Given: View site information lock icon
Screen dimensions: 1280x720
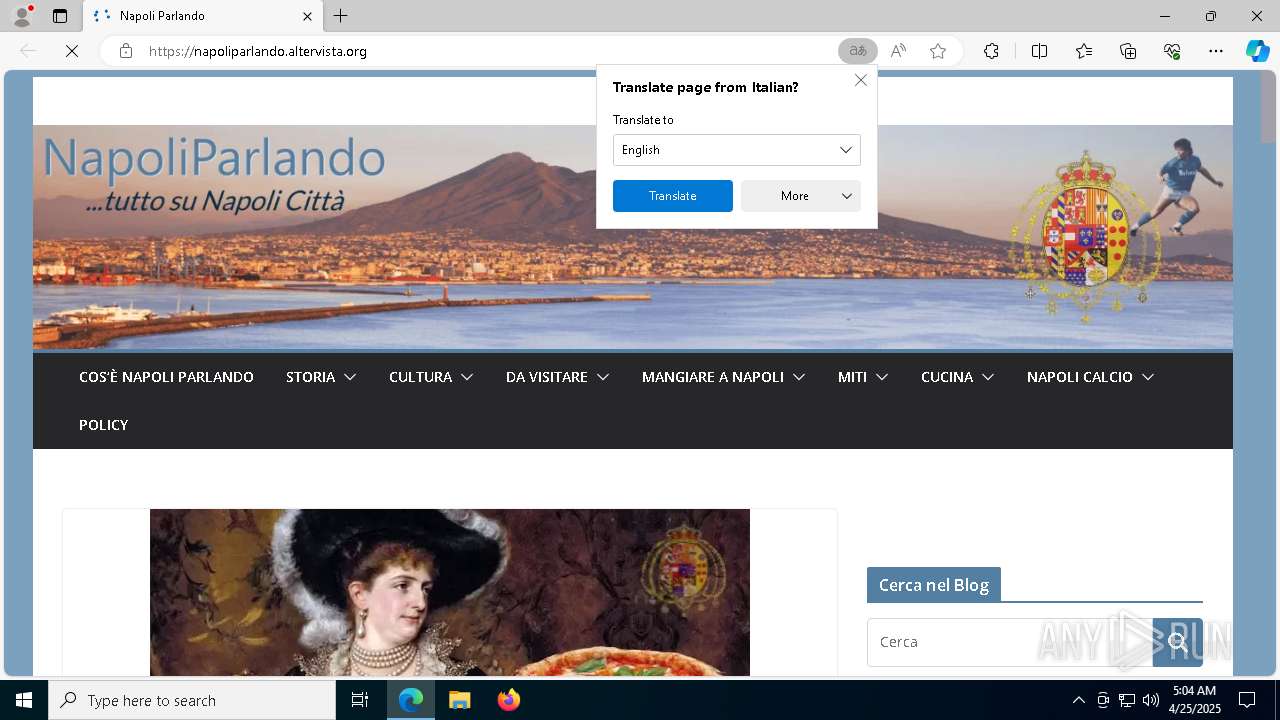Looking at the screenshot, I should (x=126, y=51).
